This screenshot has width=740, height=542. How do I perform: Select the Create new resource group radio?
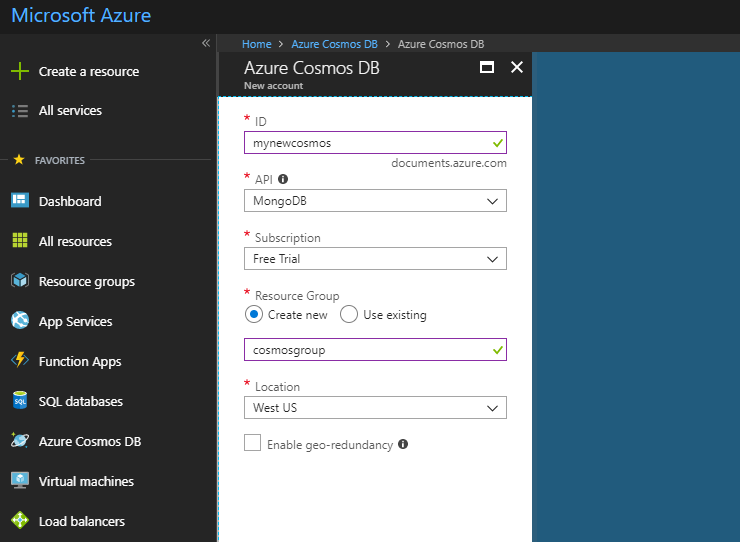pyautogui.click(x=254, y=314)
